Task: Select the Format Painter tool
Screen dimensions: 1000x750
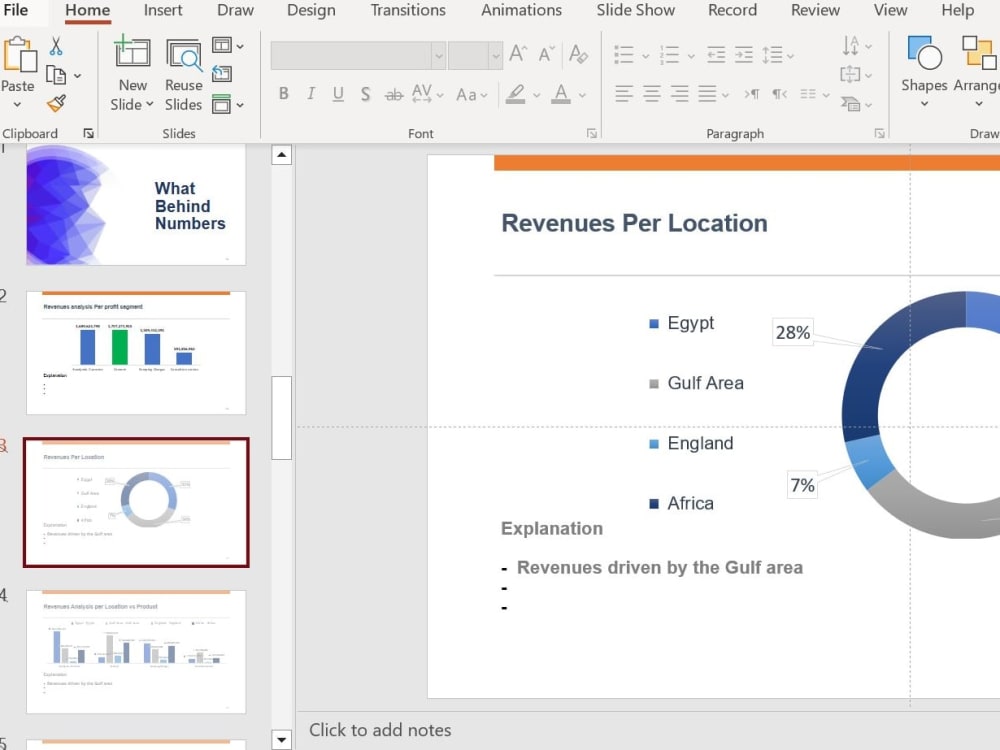Action: click(x=58, y=103)
